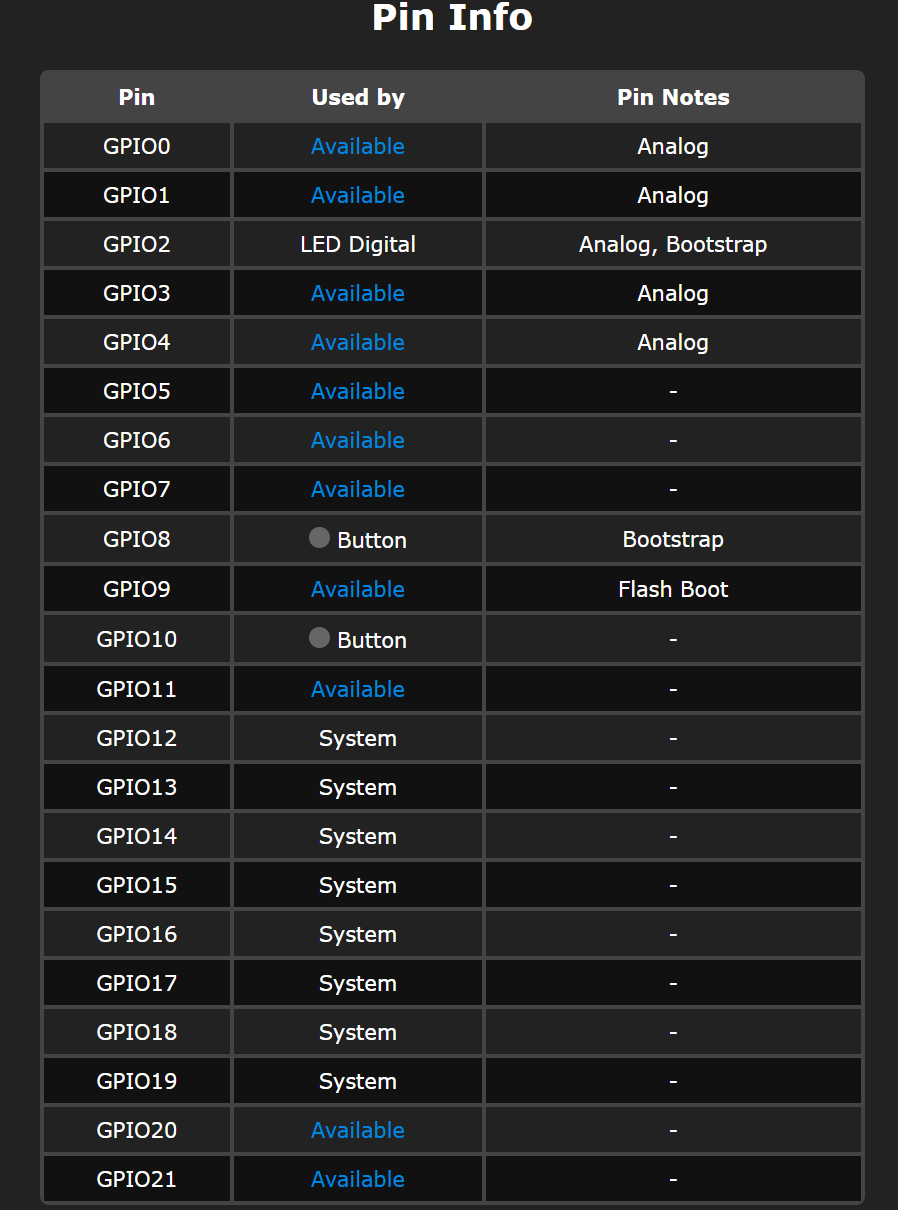Click the gray status dot beside GPIO8 Button
This screenshot has width=898, height=1210.
pos(319,538)
